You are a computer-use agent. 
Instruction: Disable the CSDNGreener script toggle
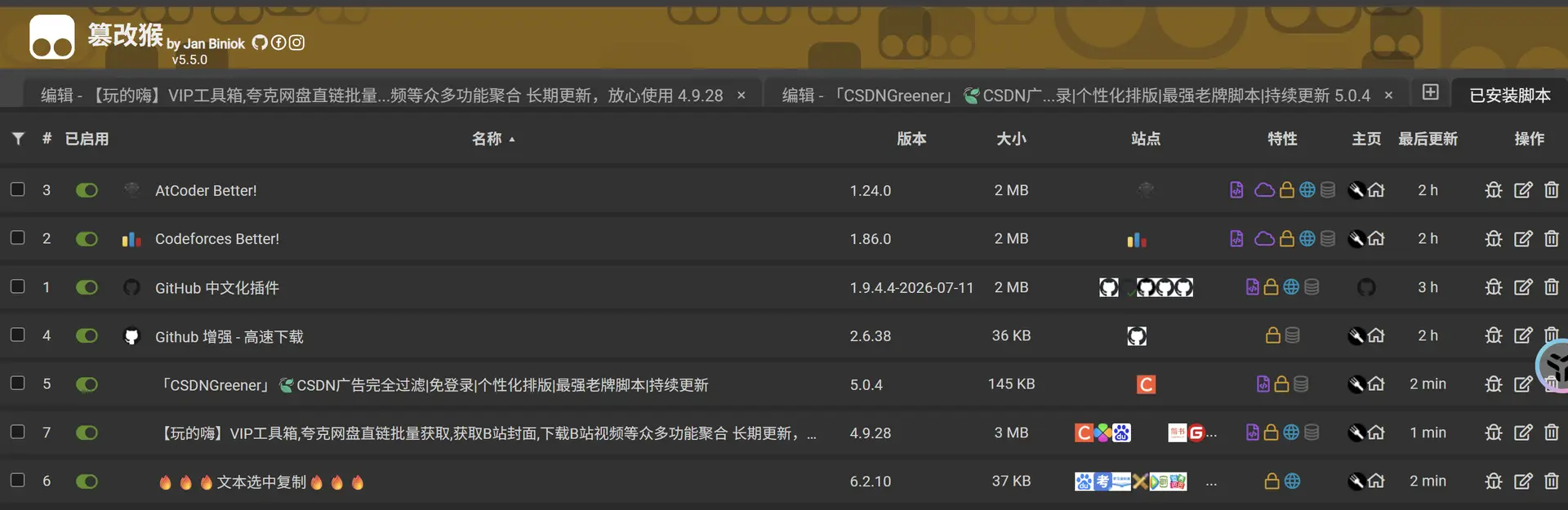(87, 384)
